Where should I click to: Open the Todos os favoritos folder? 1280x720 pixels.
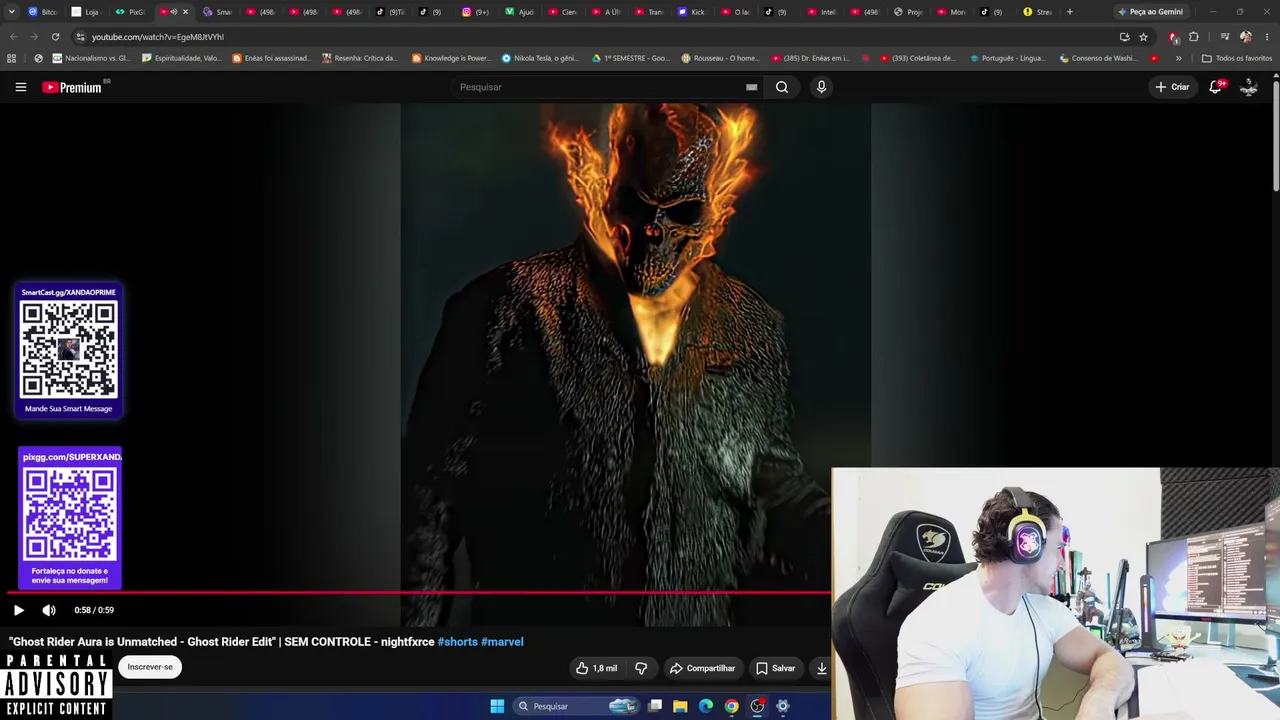click(x=1237, y=58)
